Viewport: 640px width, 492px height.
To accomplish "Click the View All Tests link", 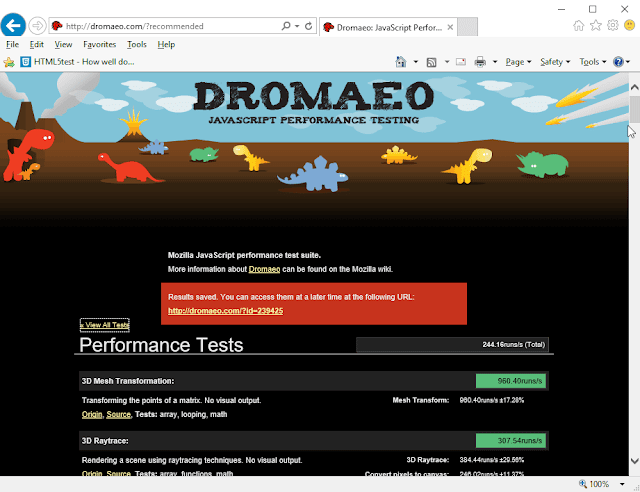I will pyautogui.click(x=104, y=325).
